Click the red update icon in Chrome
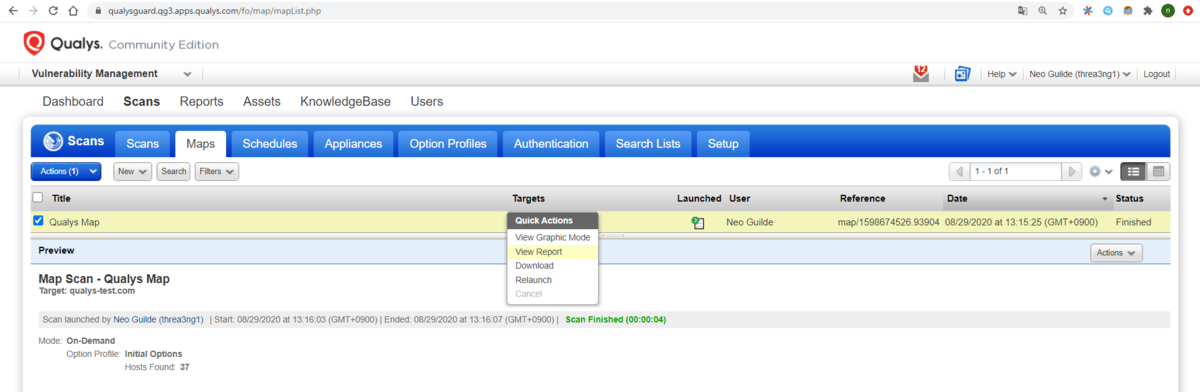 [1187, 10]
